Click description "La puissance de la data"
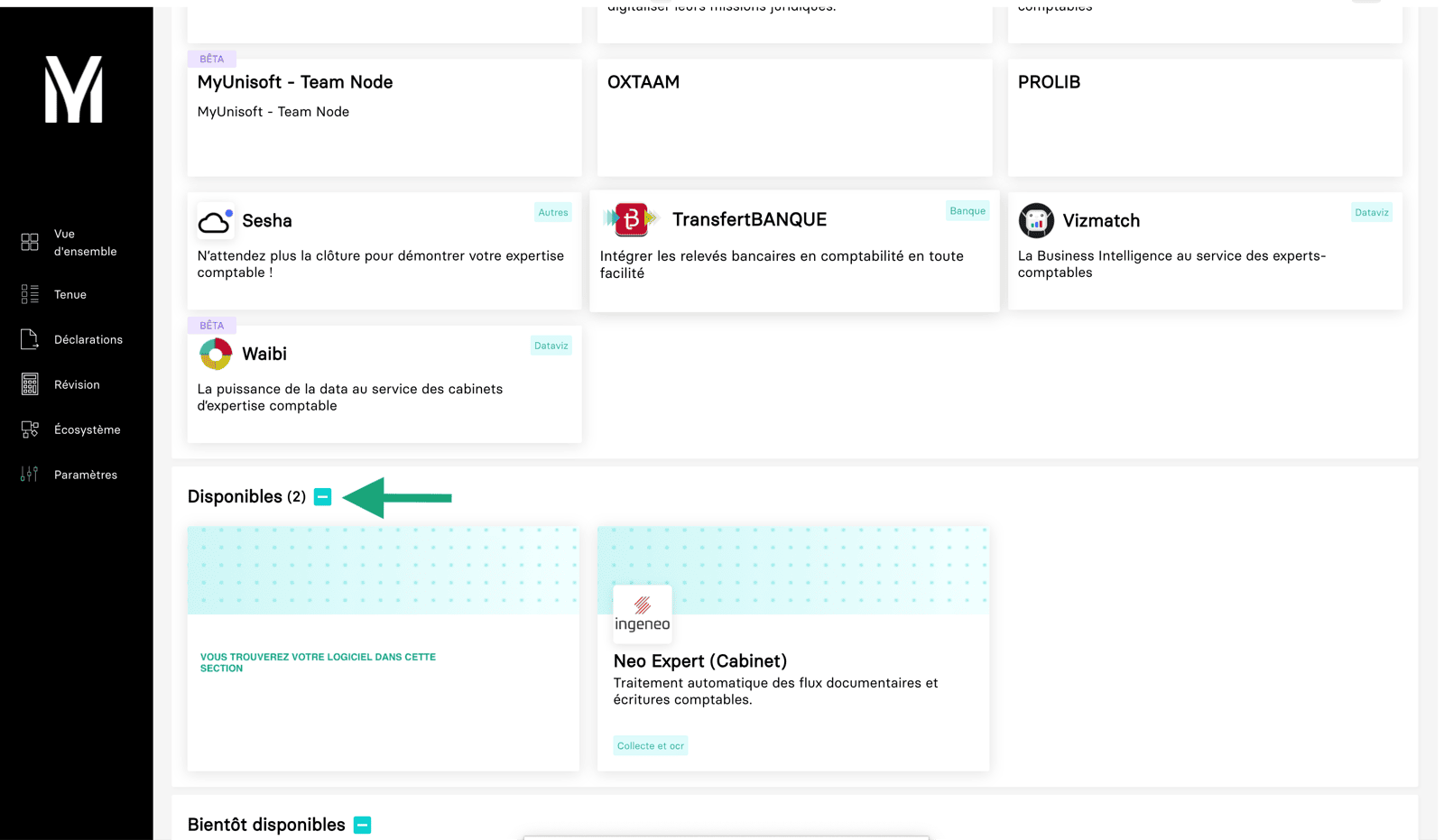 [x=350, y=397]
